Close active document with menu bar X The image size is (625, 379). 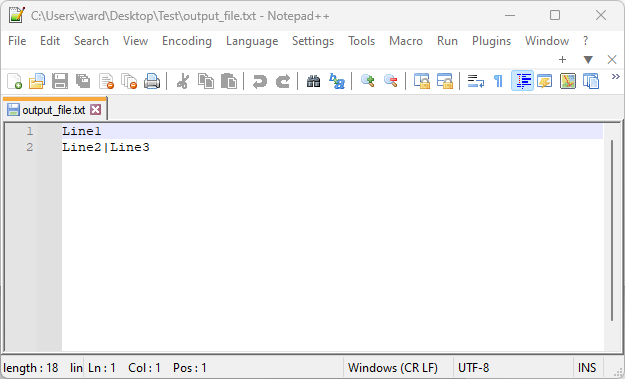(612, 60)
